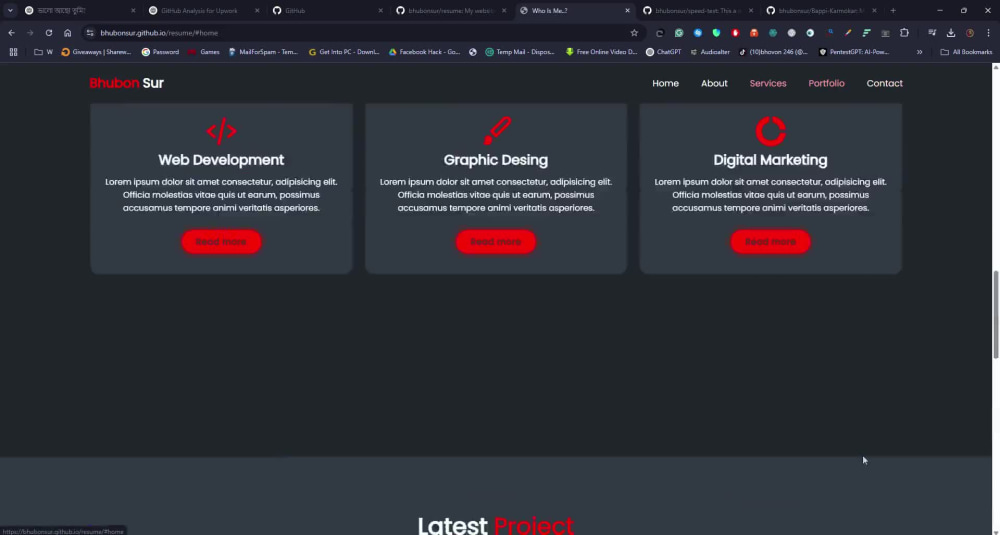Open the Chrome profile avatar
This screenshot has height=535, width=1000.
969,33
